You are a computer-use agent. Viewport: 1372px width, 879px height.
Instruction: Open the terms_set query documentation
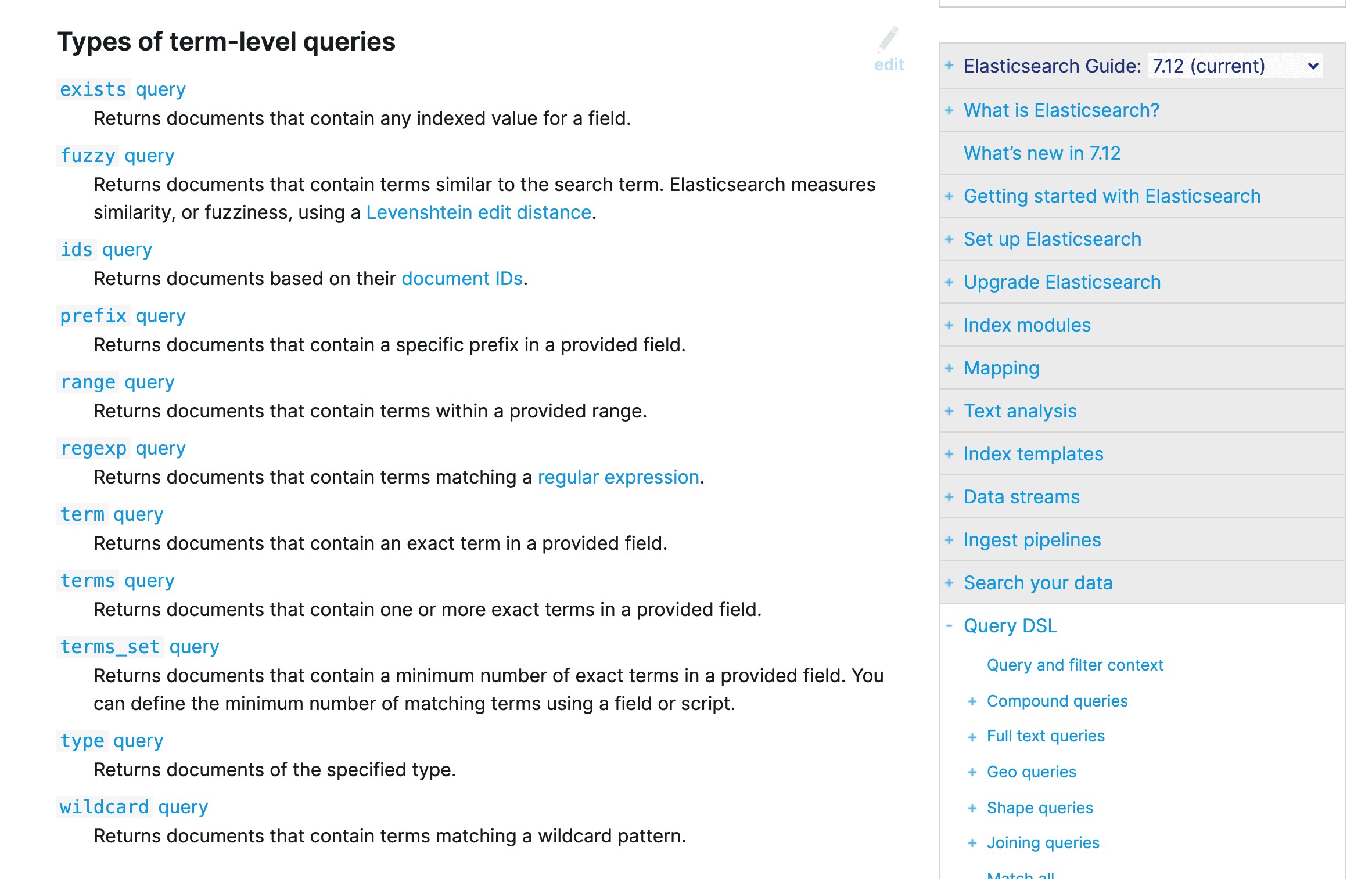[x=139, y=646]
